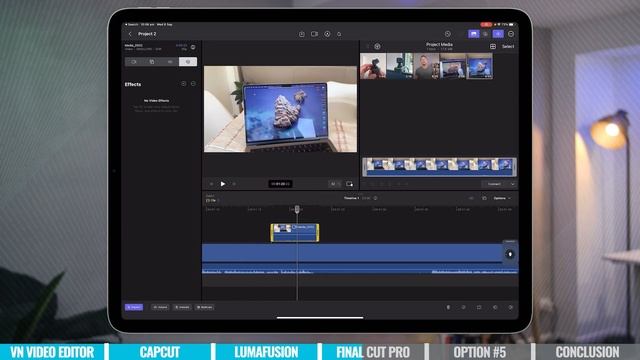Viewport: 640px width, 360px height.
Task: Jump to previous frame left of Play
Action: 211,184
